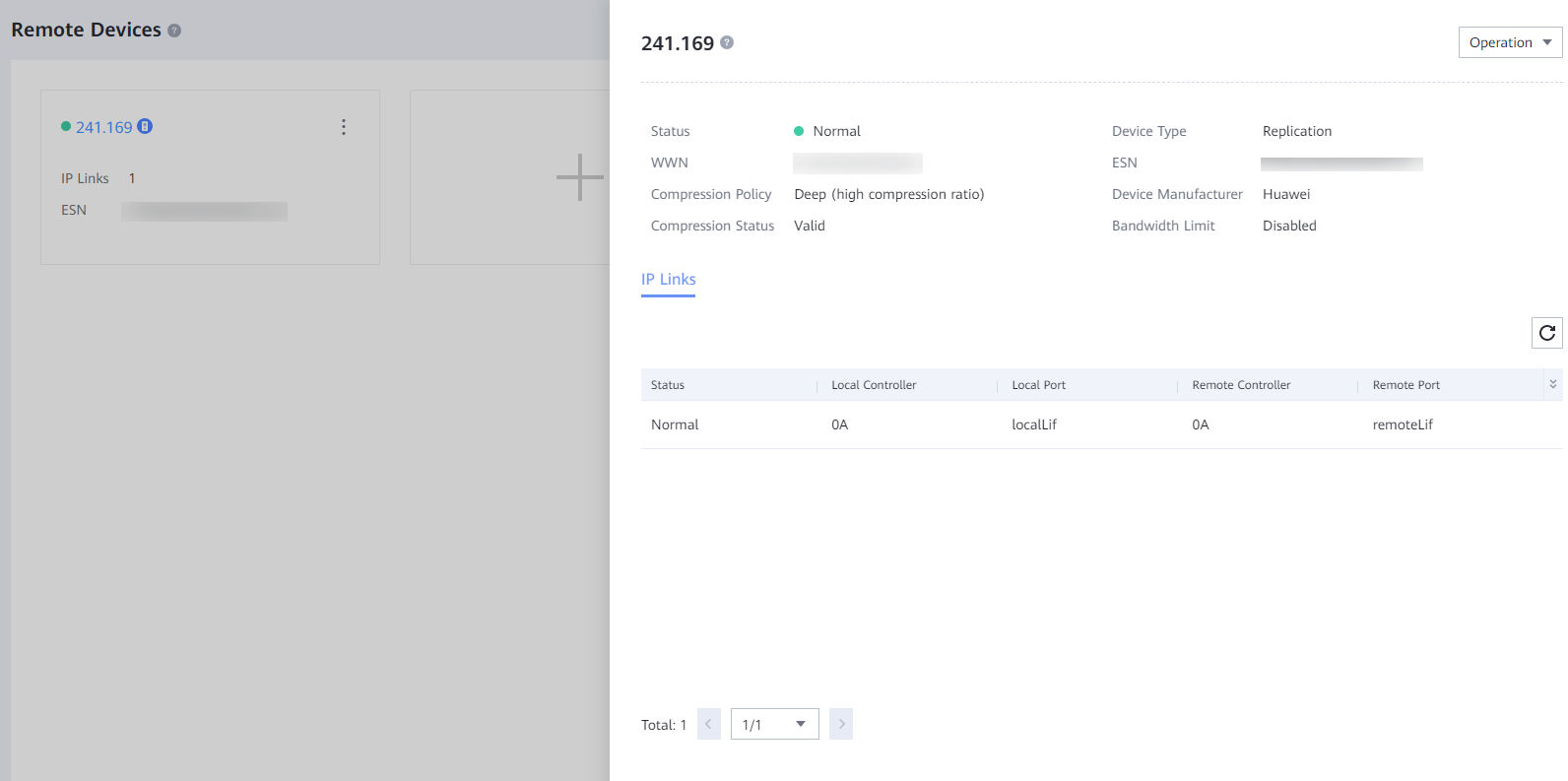Click the Remote Controller column header
Viewport: 1568px width, 781px height.
click(x=1241, y=385)
